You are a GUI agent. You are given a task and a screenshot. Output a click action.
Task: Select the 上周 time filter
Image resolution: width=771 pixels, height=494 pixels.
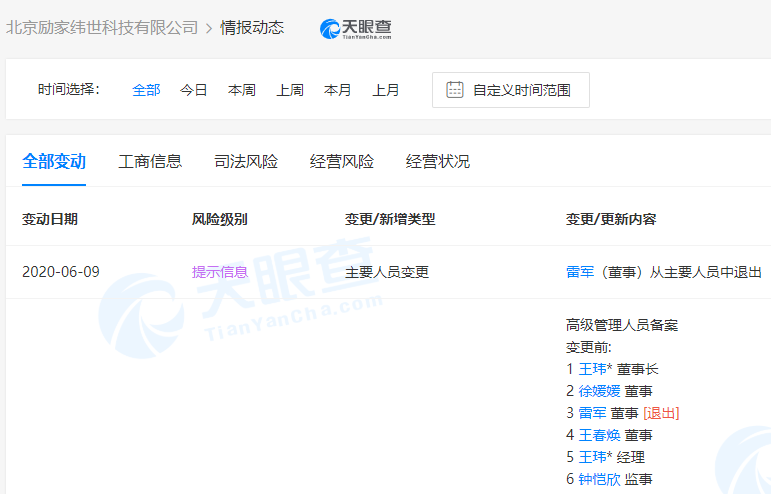click(x=290, y=90)
